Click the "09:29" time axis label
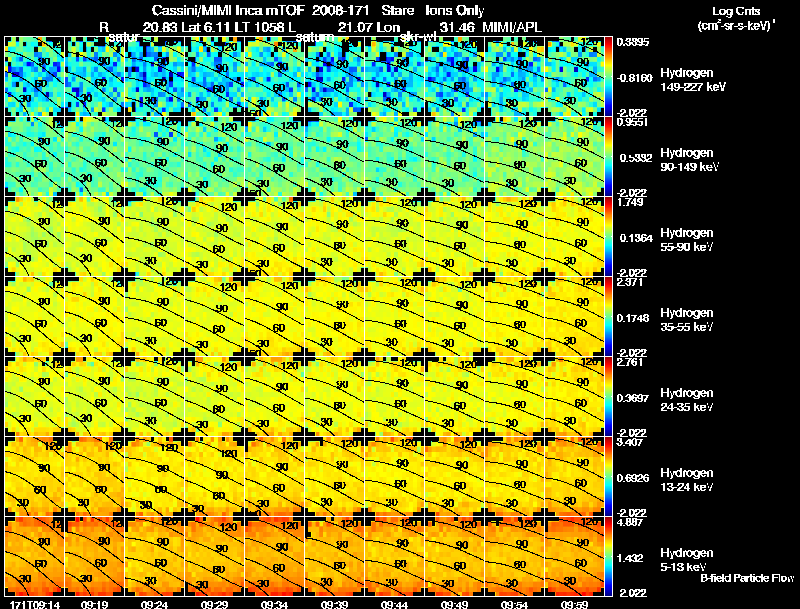This screenshot has height=609, width=800. point(214,604)
